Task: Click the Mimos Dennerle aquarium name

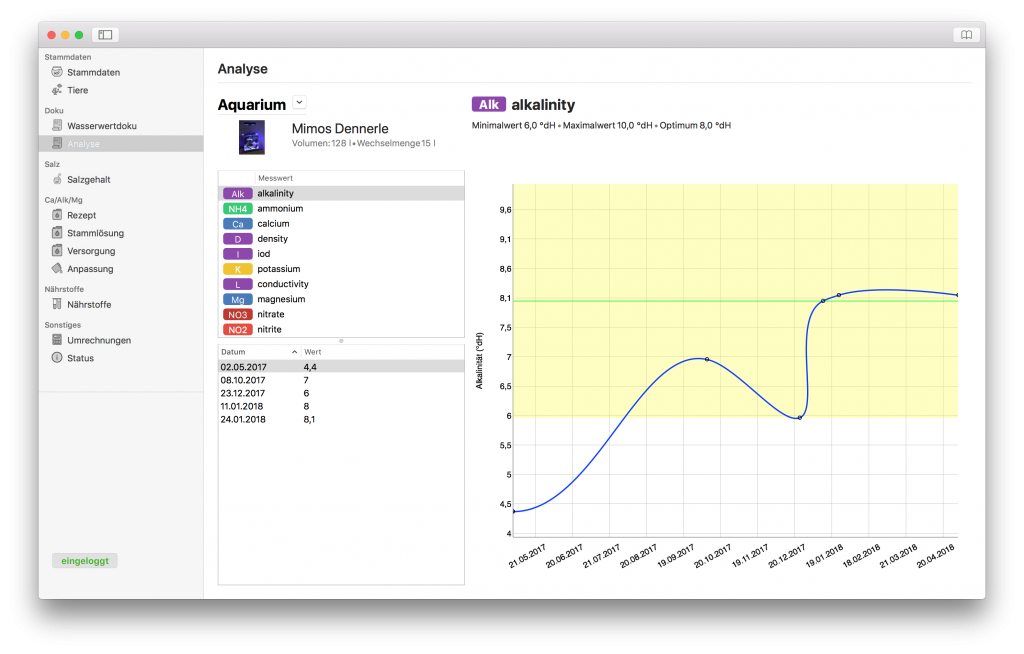Action: pyautogui.click(x=340, y=129)
